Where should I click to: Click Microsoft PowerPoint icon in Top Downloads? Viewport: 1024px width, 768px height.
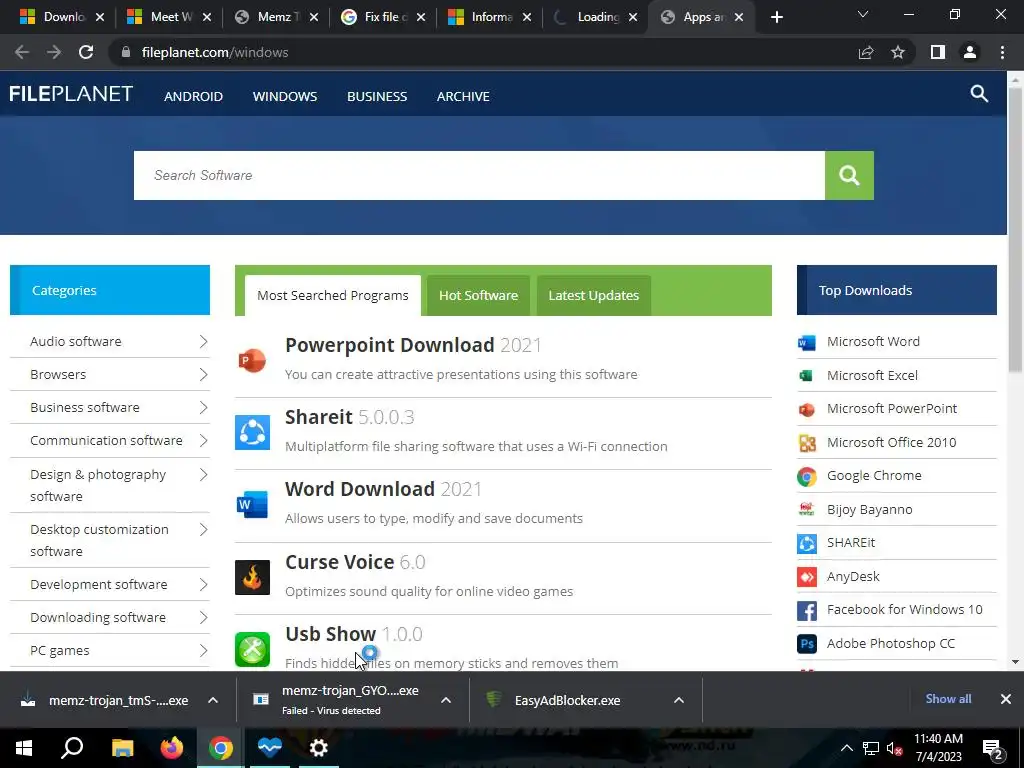pyautogui.click(x=807, y=409)
